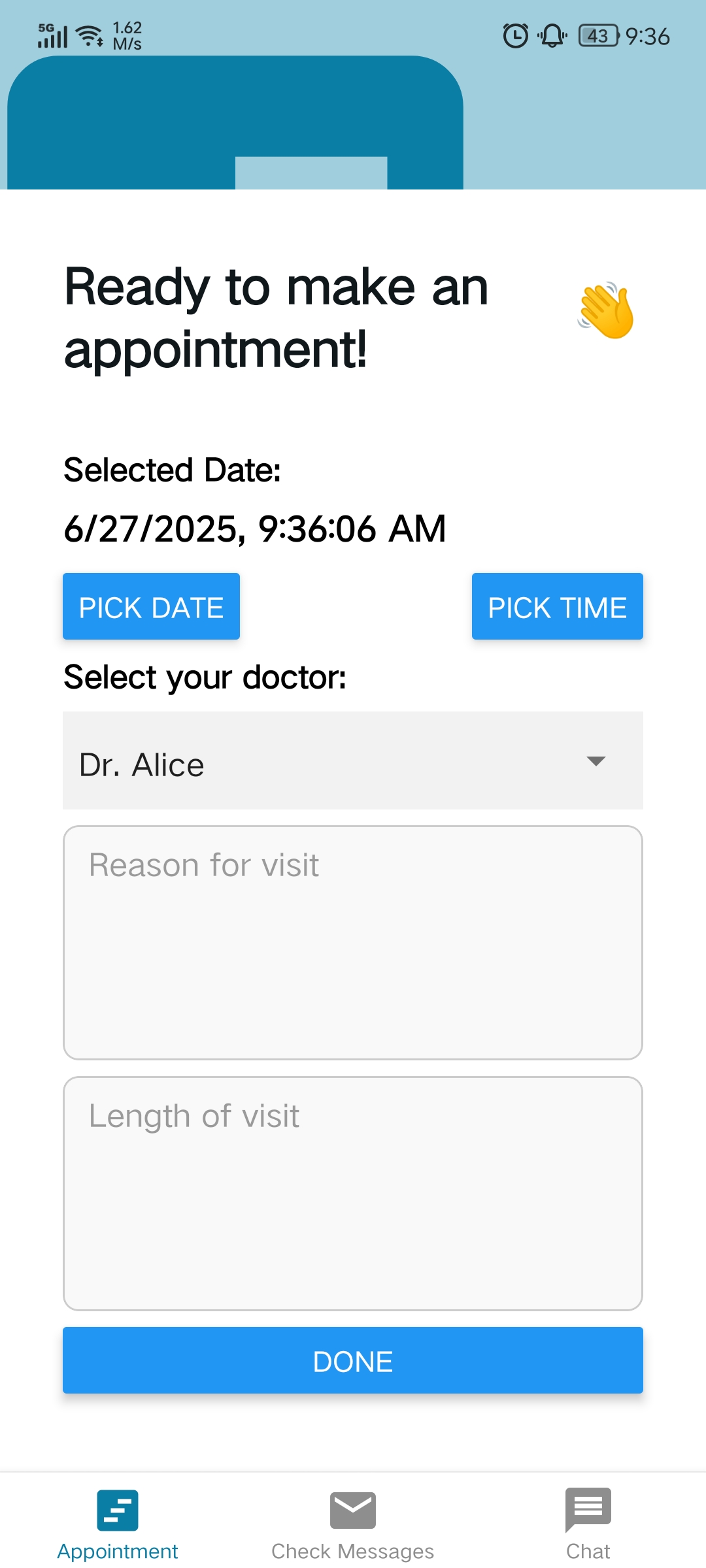Select the Appointment tab label

point(118,1551)
